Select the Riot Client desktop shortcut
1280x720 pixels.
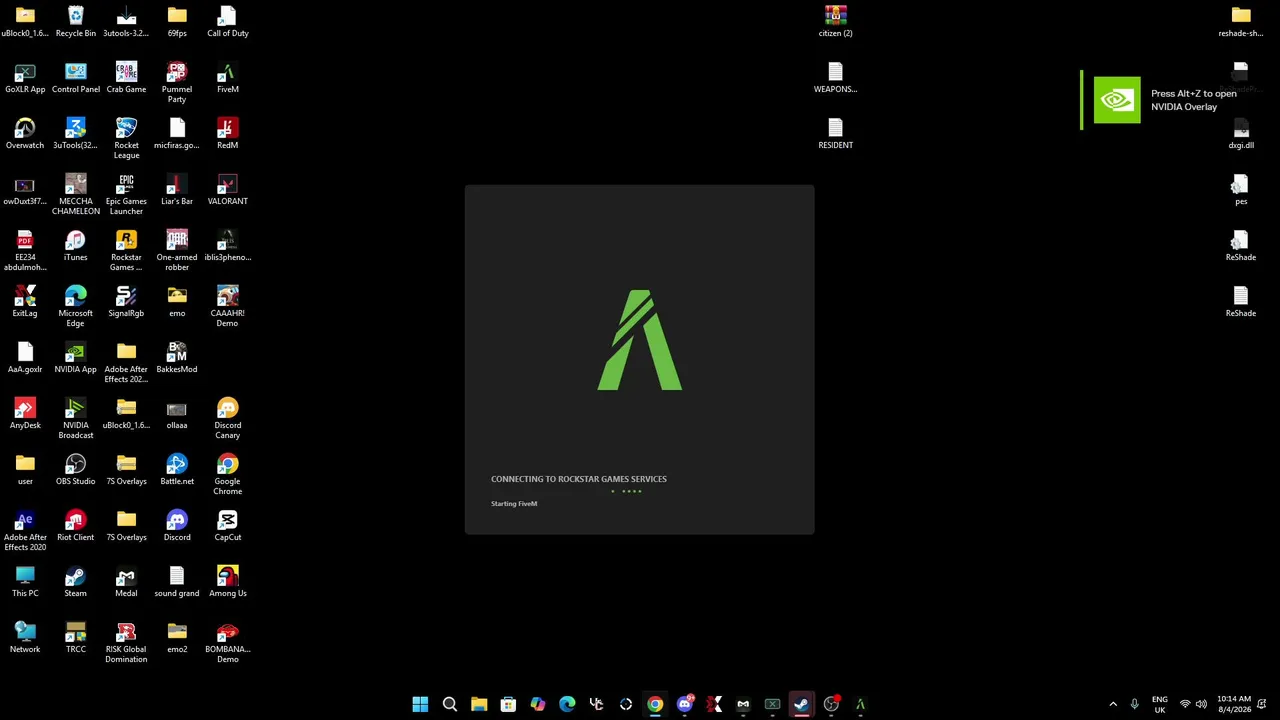click(x=76, y=525)
